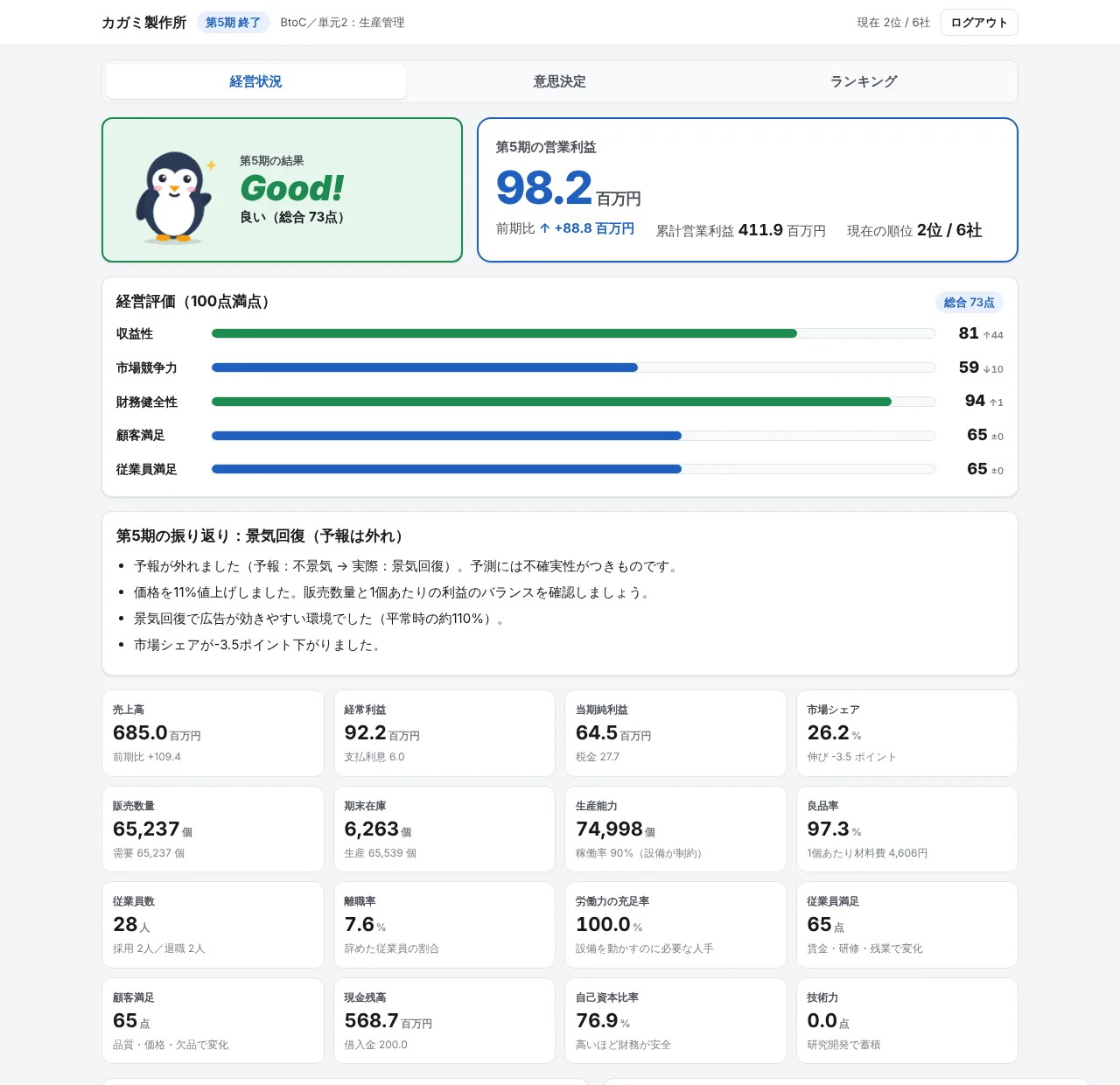The image size is (1120, 1085).
Task: Select the 自己資本比率 76.9% card
Action: click(676, 1021)
